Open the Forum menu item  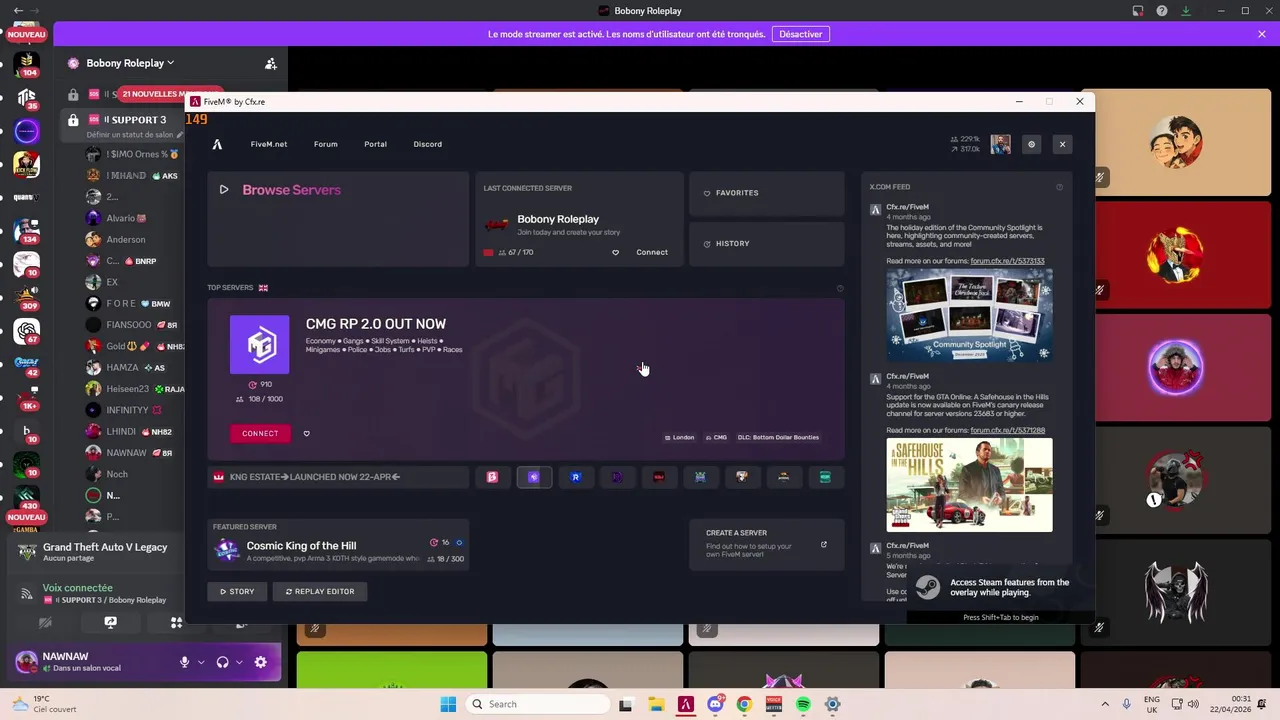(x=326, y=144)
